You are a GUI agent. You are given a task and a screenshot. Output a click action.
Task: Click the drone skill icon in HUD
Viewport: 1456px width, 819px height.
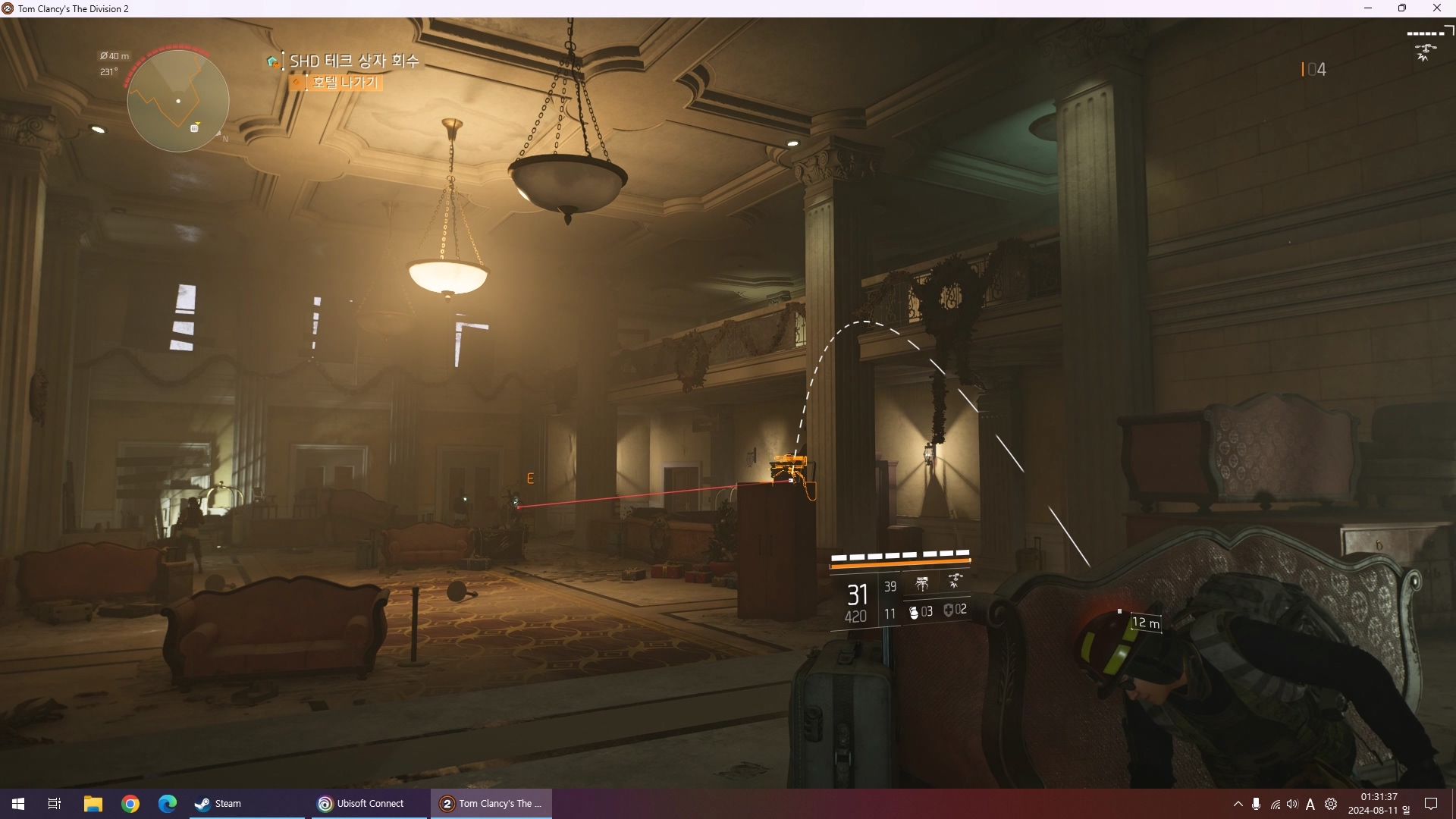point(955,582)
